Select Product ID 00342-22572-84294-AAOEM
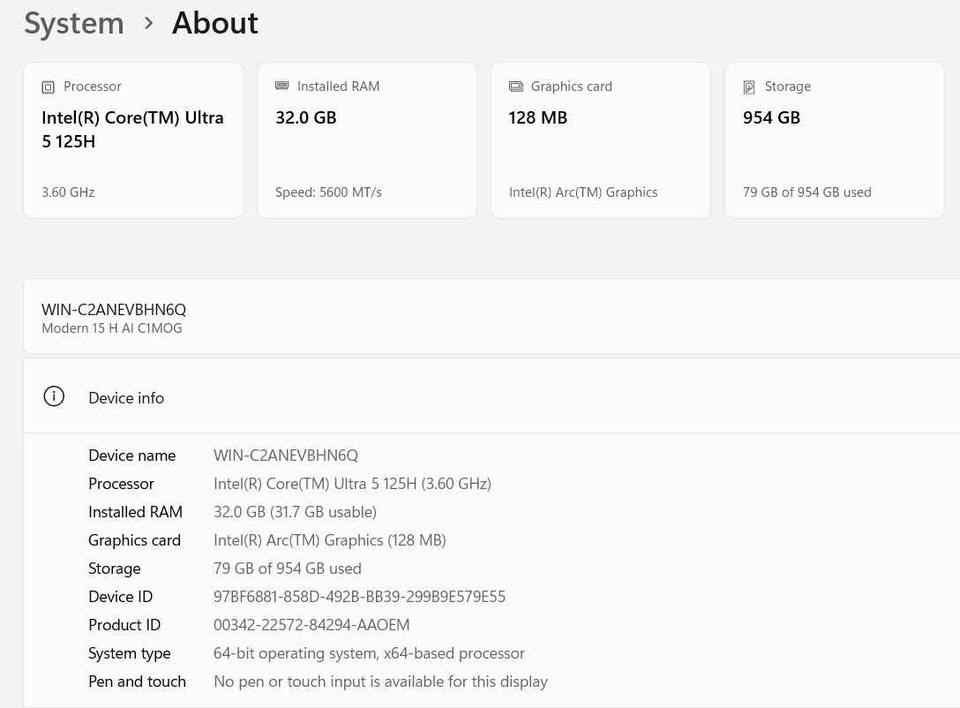The height and width of the screenshot is (708, 960). (311, 625)
